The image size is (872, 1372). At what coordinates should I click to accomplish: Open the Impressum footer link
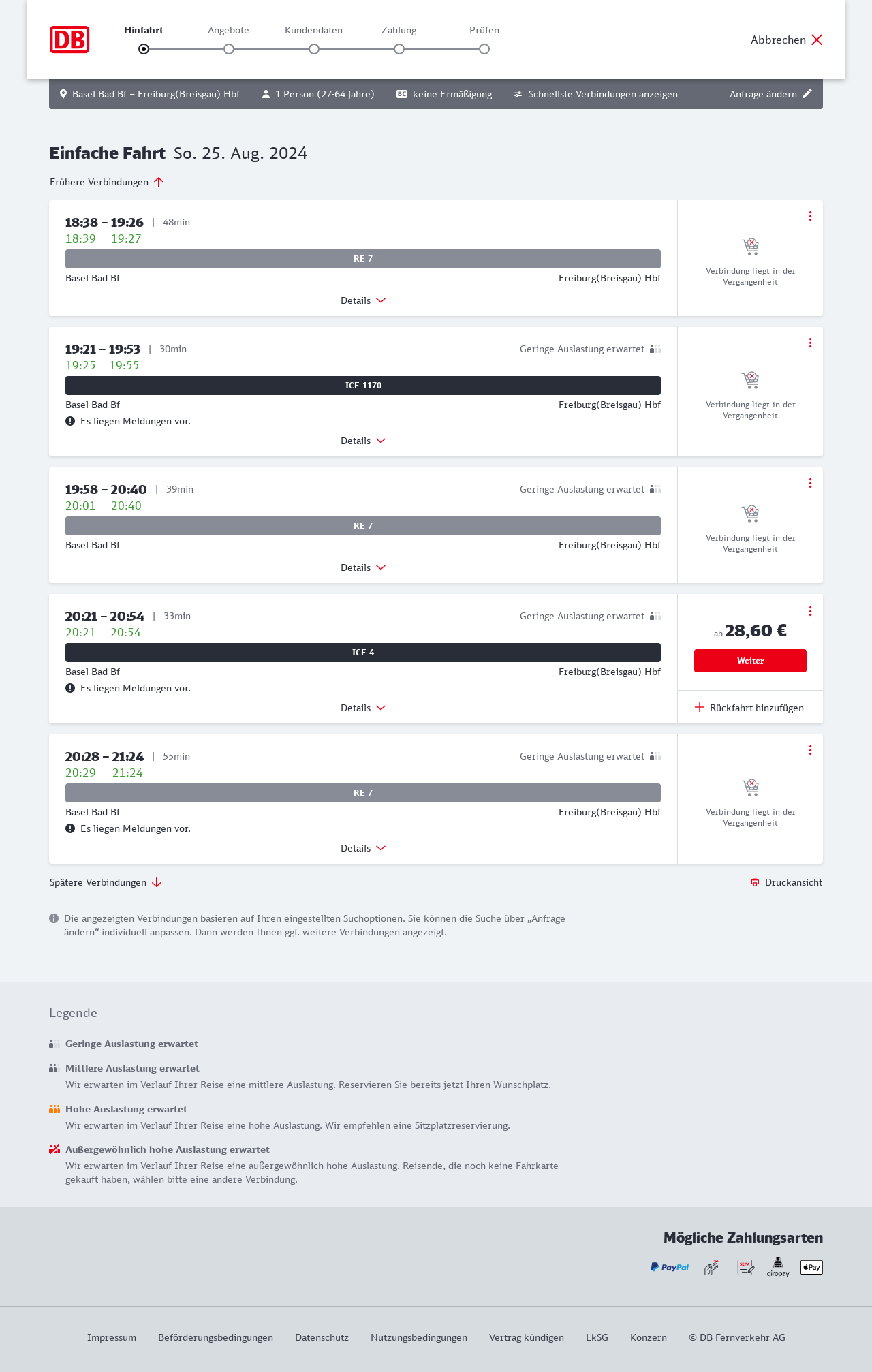pos(112,1337)
